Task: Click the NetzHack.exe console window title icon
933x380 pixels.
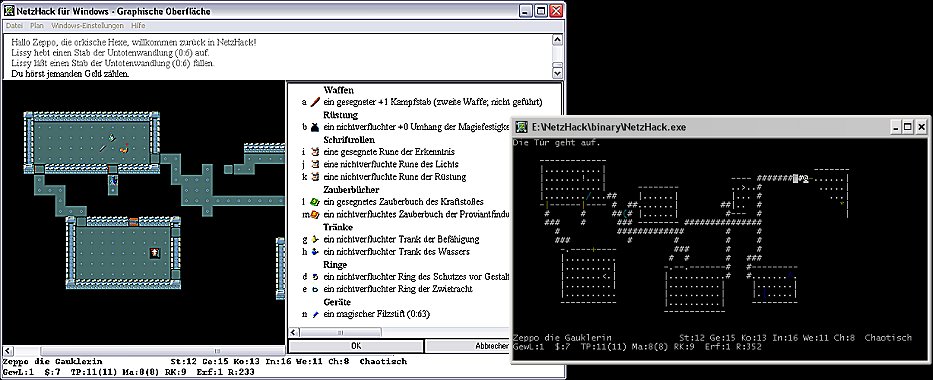Action: (521, 127)
